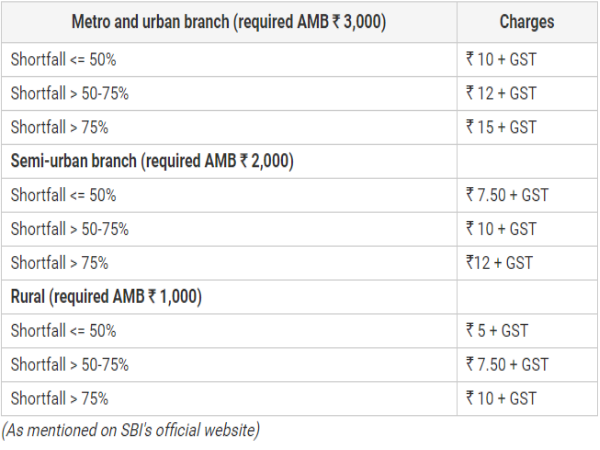This screenshot has width=600, height=450.
Task: Click ₹ 7.50 + GST in the Rural section
Action: (x=507, y=365)
